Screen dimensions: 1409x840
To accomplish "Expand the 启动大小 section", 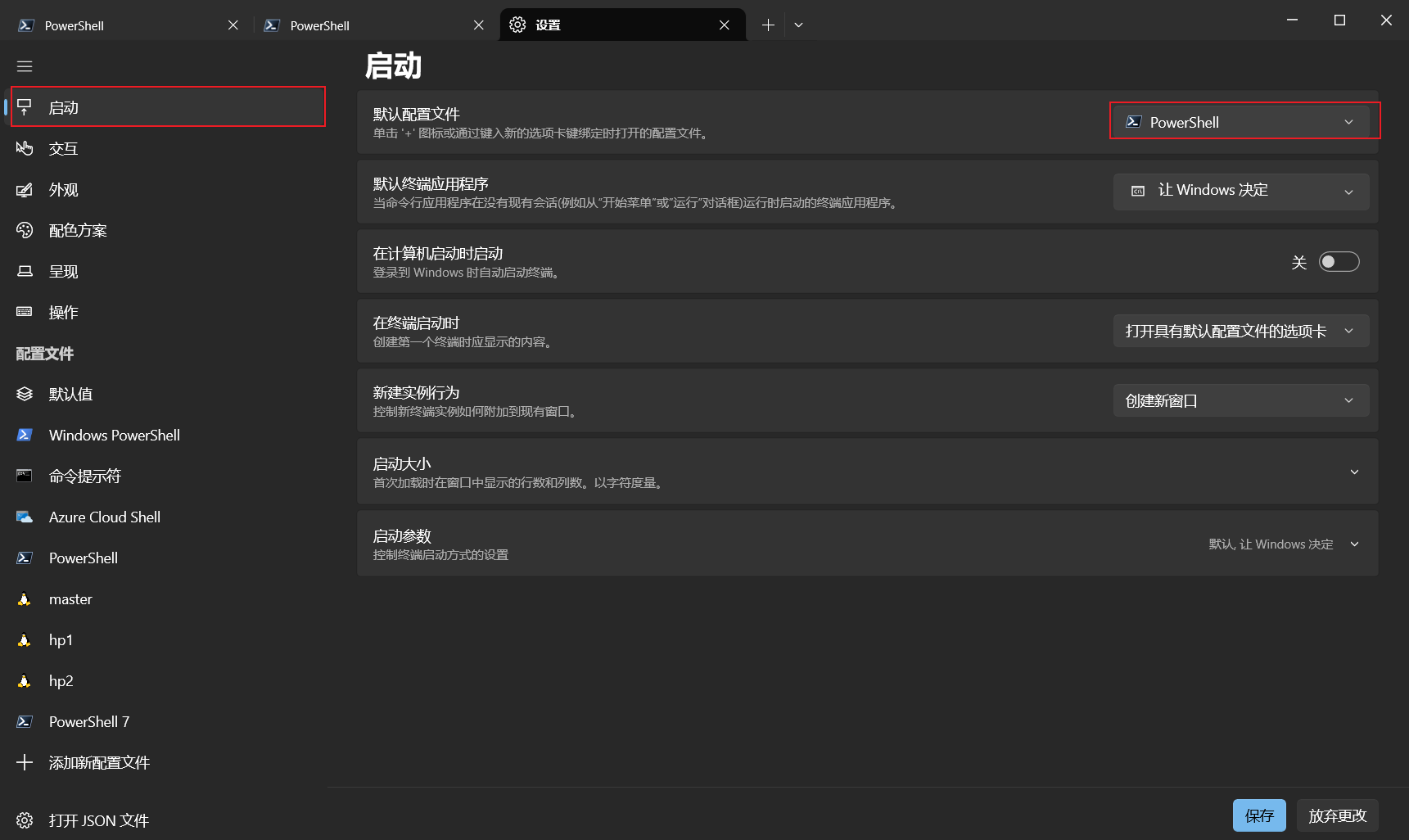I will coord(1354,472).
